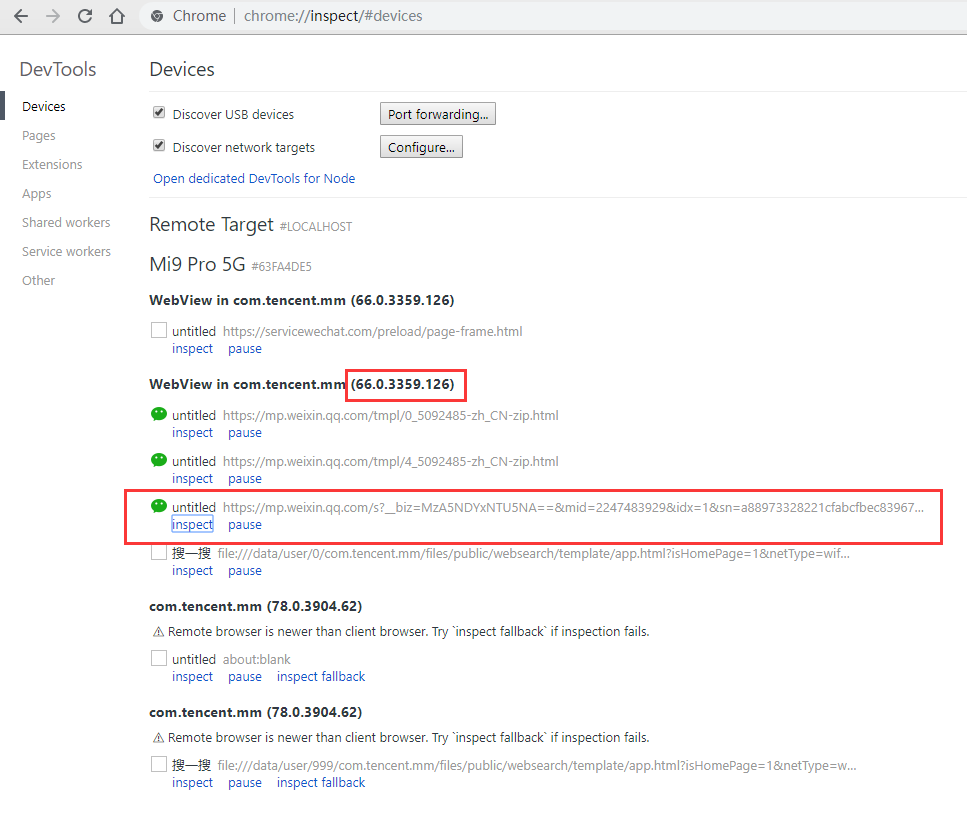
Task: Click WeChat icon of 0_5092485 tmpl entry
Action: (x=158, y=414)
